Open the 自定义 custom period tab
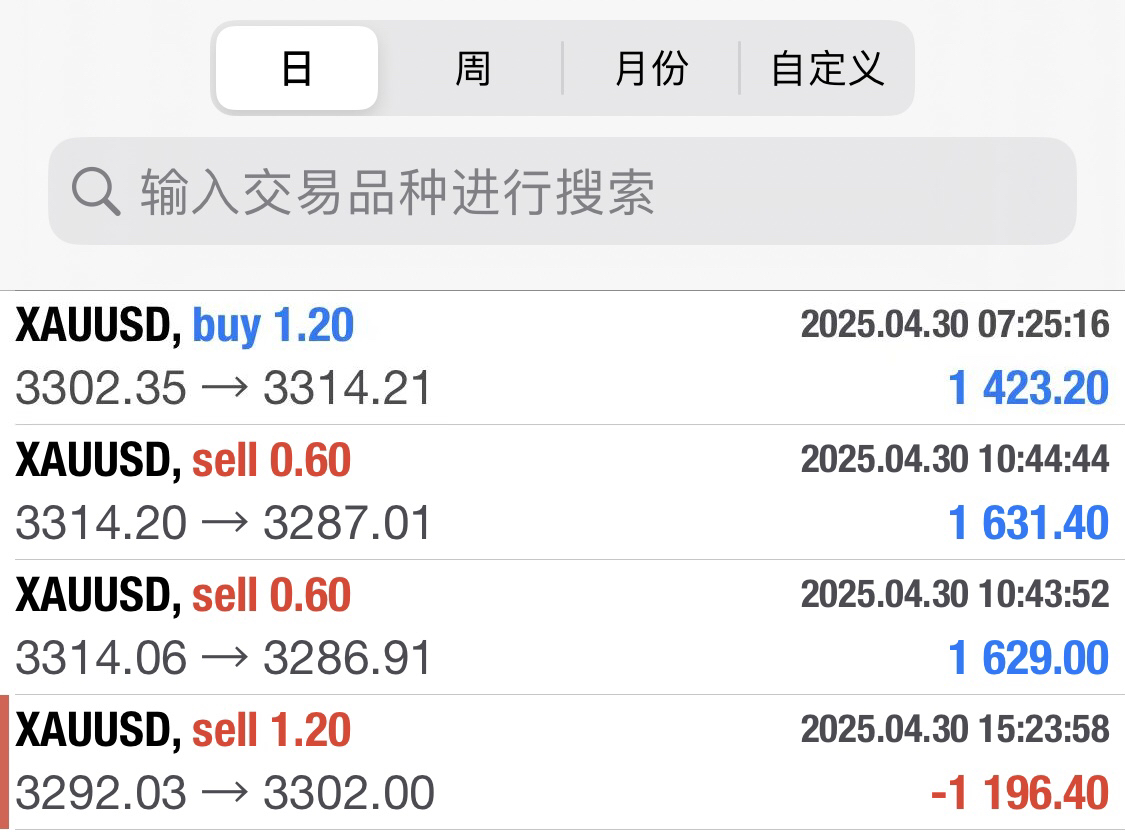The height and width of the screenshot is (832, 1125). pyautogui.click(x=827, y=68)
